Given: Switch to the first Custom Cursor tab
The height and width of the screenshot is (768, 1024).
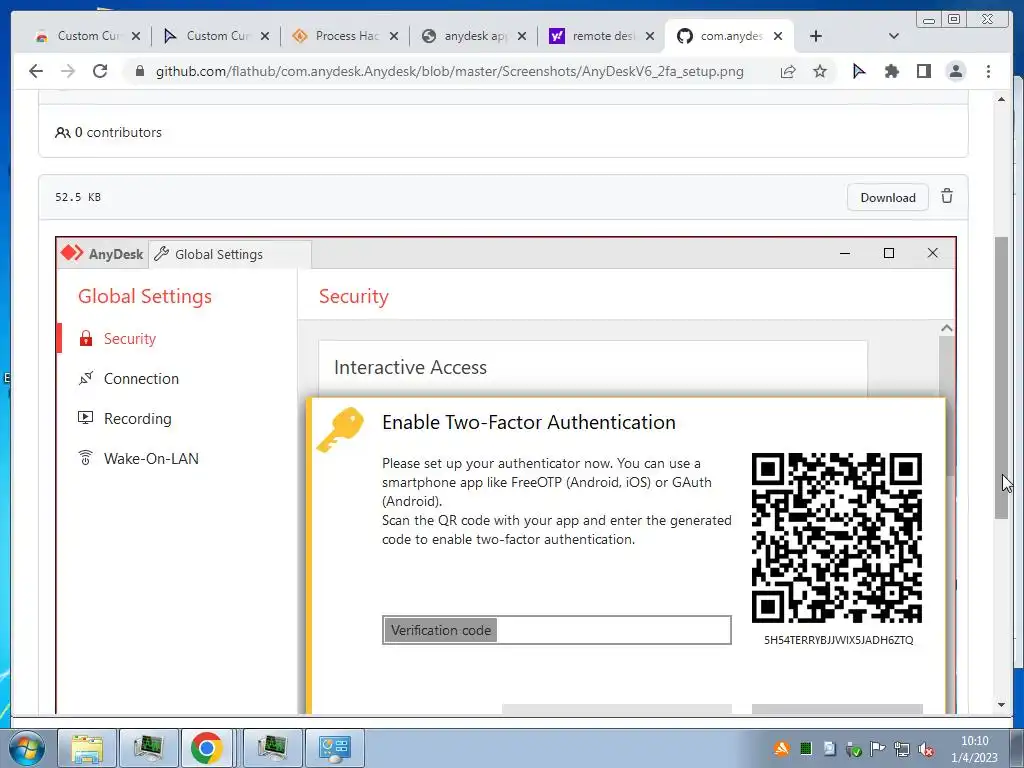Looking at the screenshot, I should pos(88,36).
